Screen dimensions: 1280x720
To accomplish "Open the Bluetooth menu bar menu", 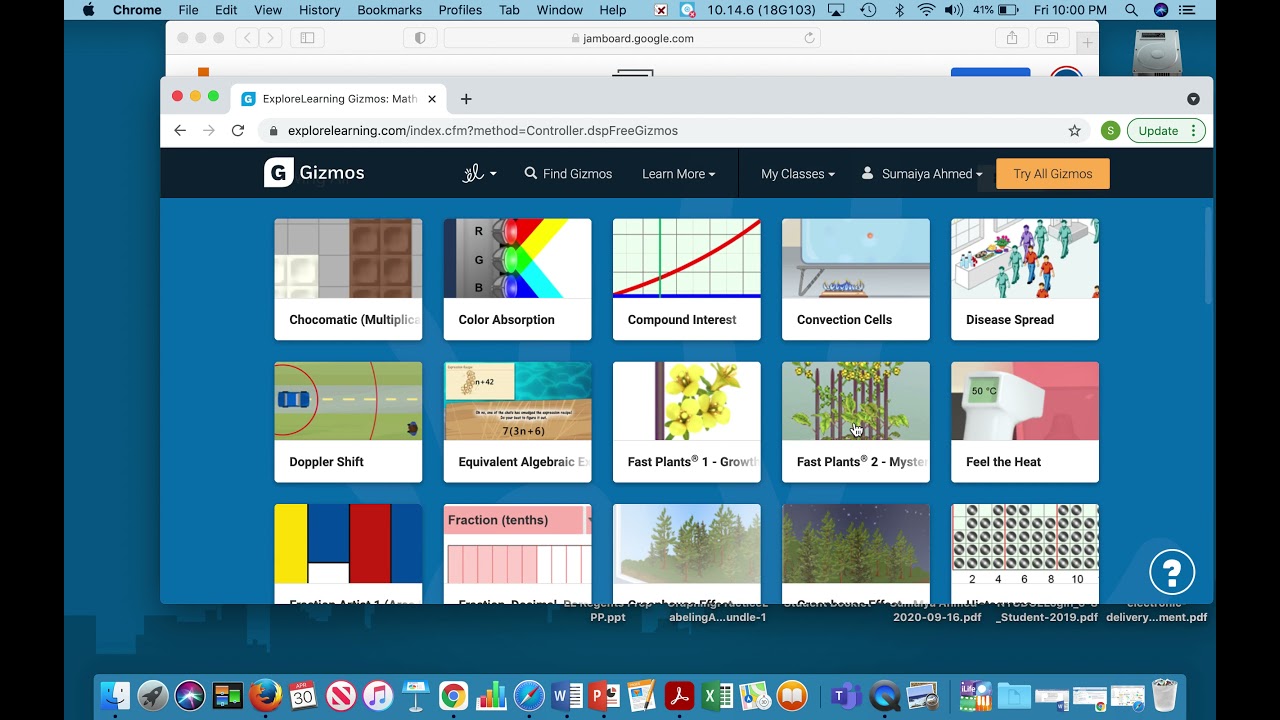I will pos(899,10).
